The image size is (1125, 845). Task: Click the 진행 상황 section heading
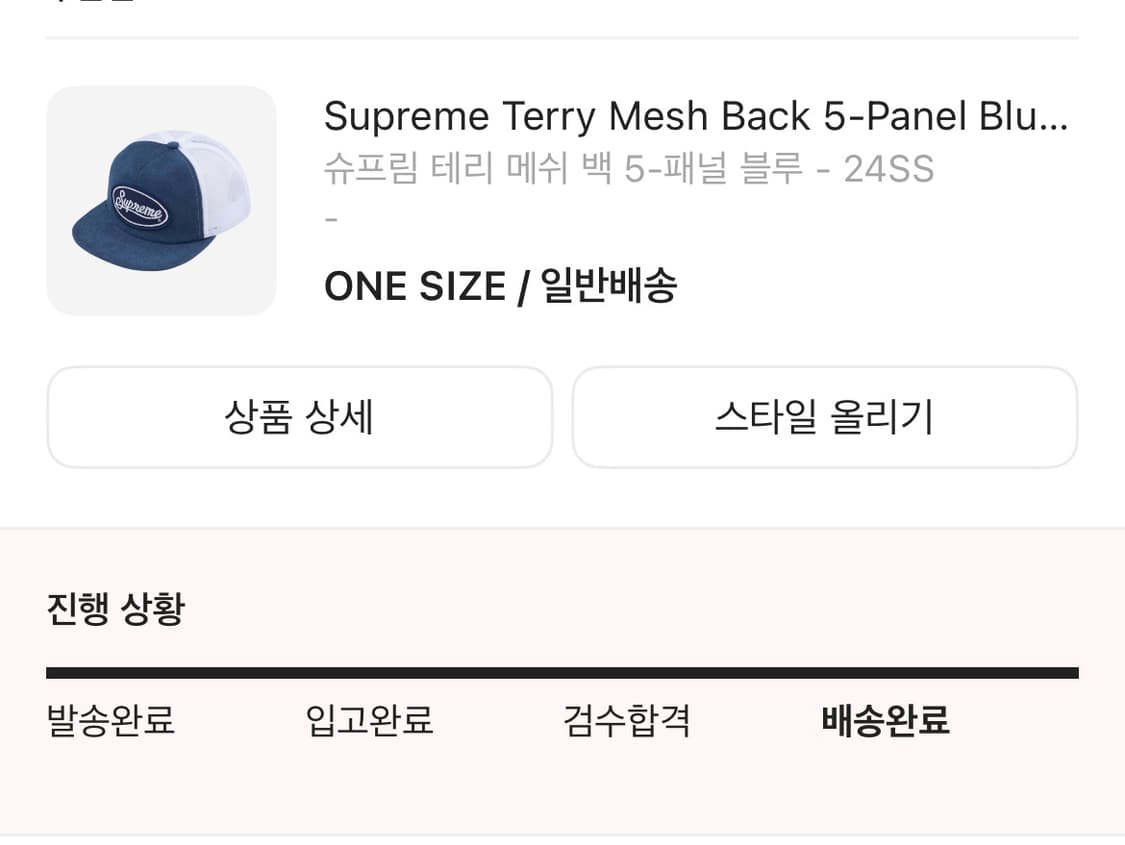point(115,609)
